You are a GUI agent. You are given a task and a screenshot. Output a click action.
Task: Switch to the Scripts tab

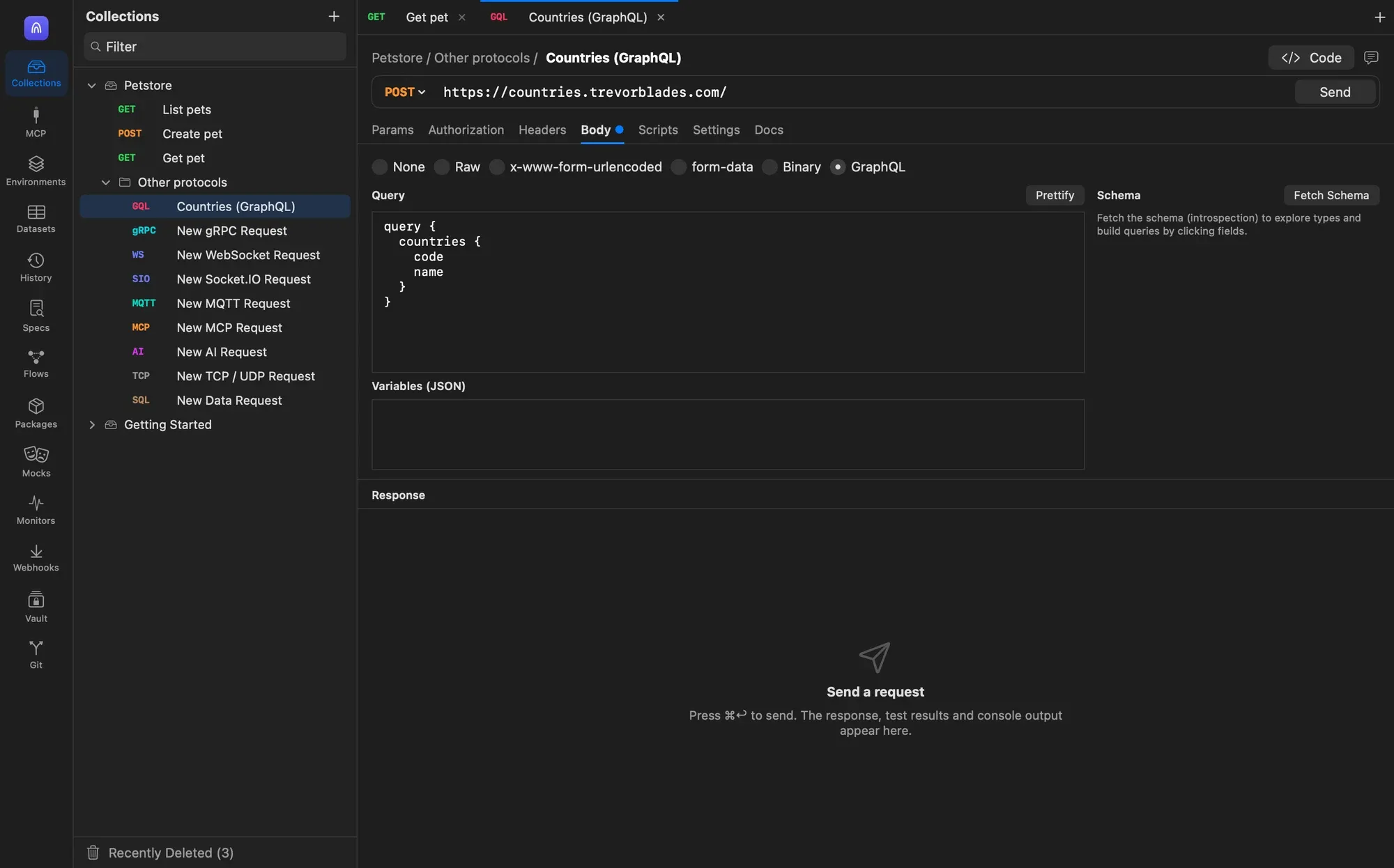coord(657,130)
